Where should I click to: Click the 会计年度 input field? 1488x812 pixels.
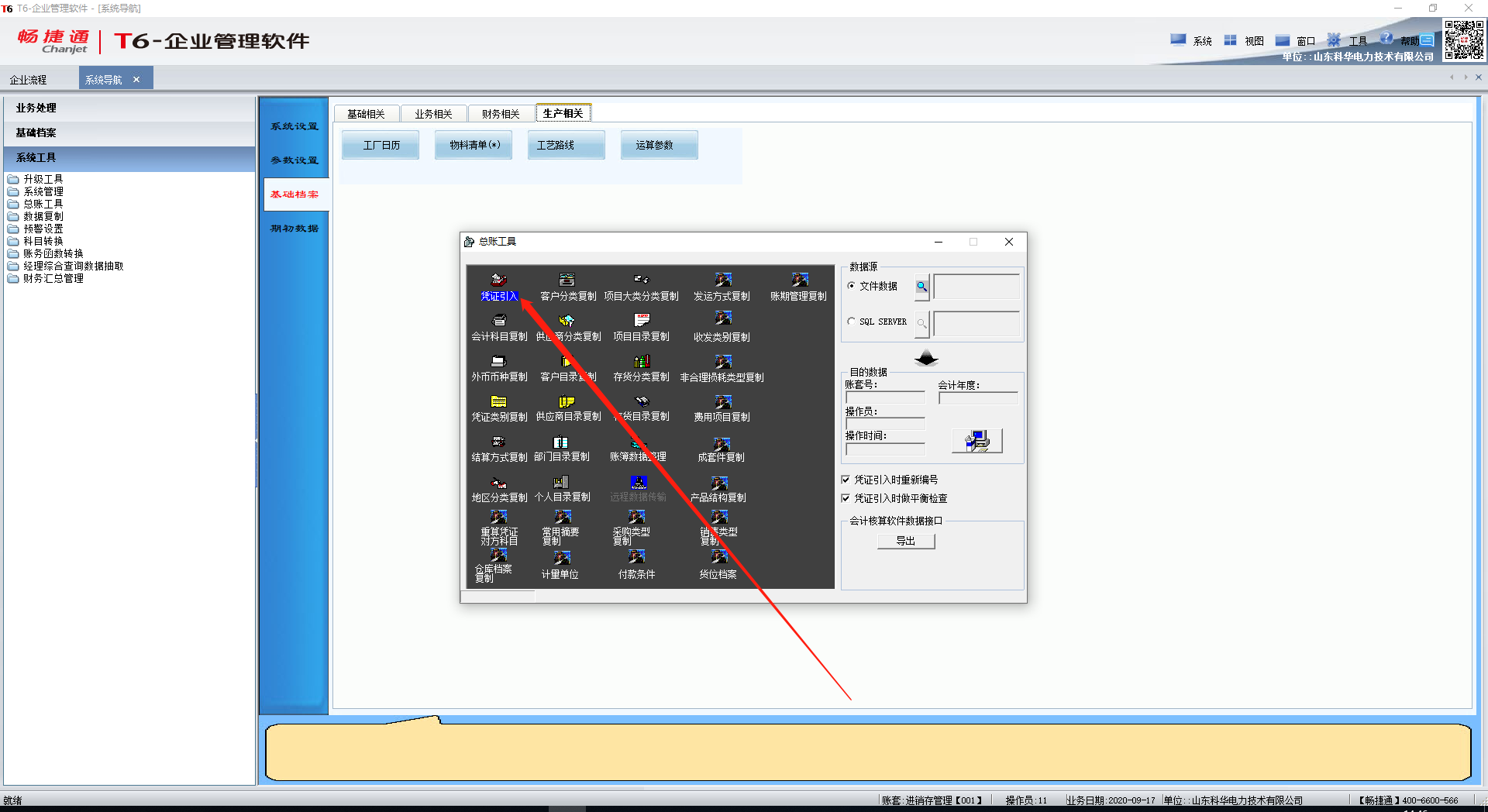(978, 397)
